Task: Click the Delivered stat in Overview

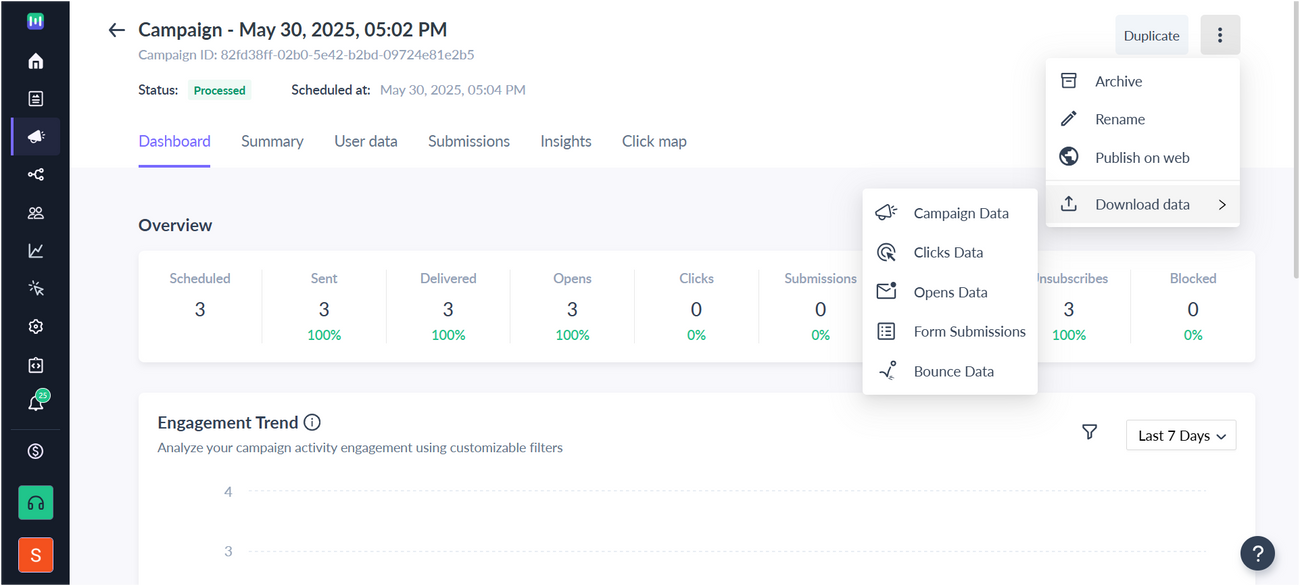Action: point(448,306)
